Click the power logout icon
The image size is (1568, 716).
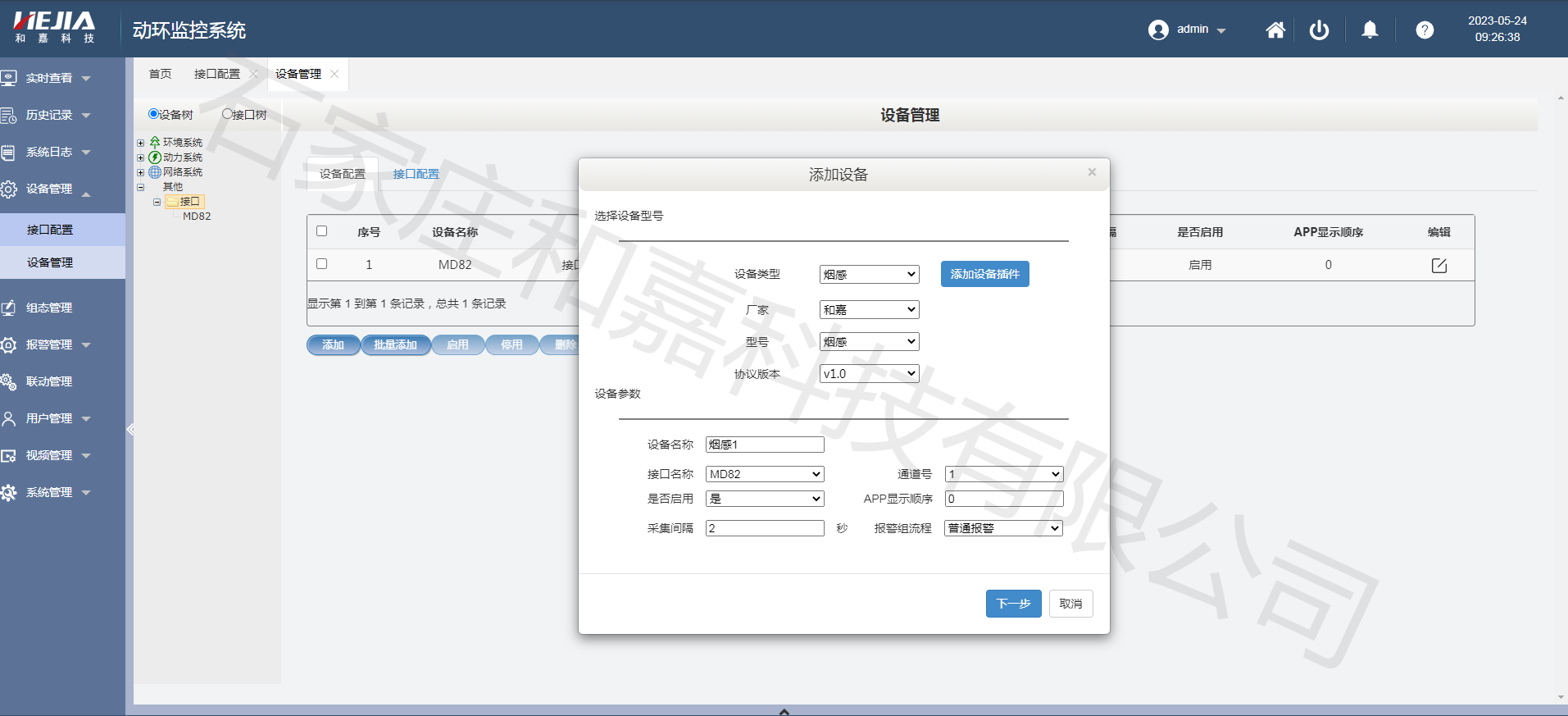click(1319, 30)
